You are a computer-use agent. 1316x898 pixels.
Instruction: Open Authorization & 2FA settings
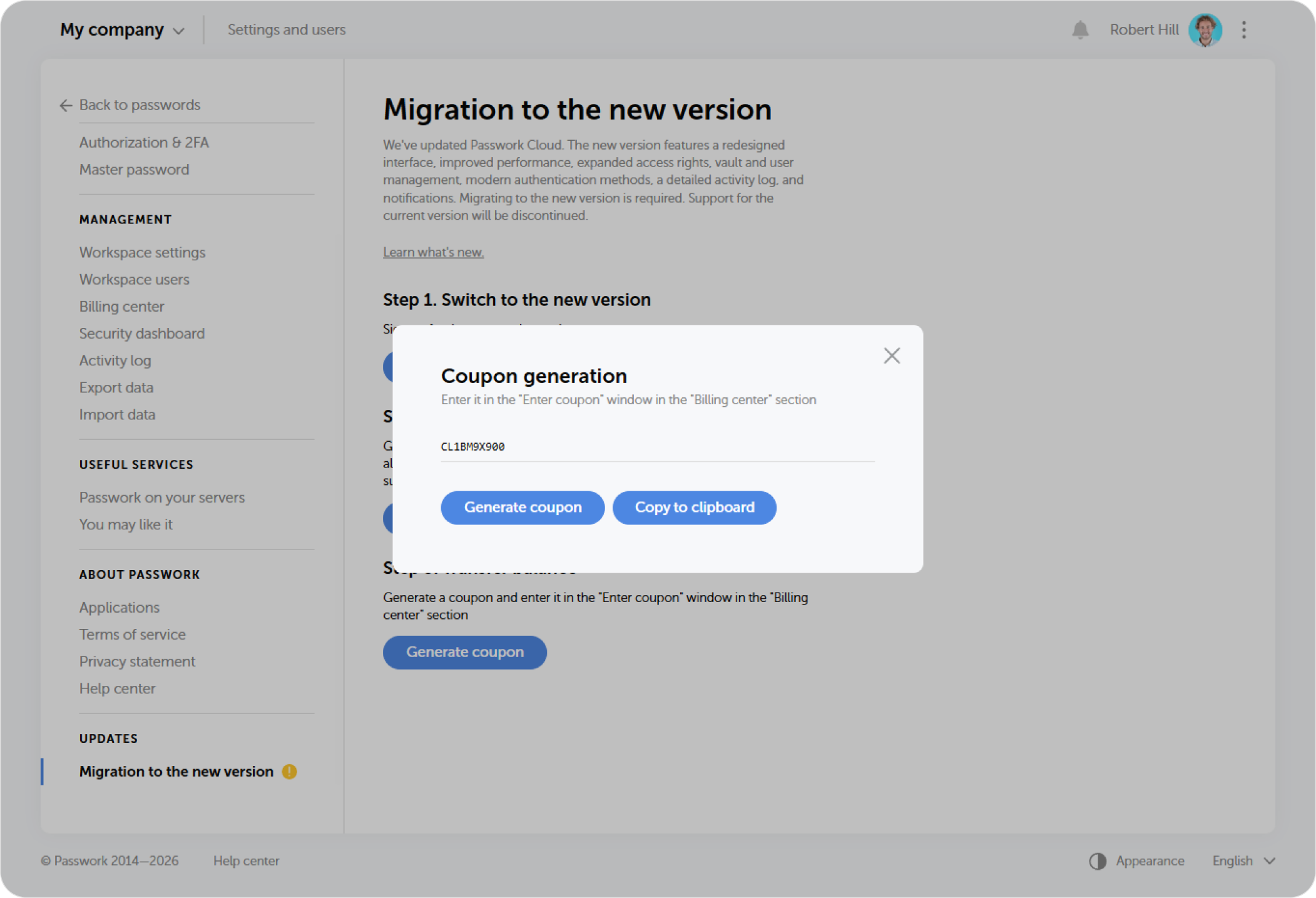tap(144, 143)
